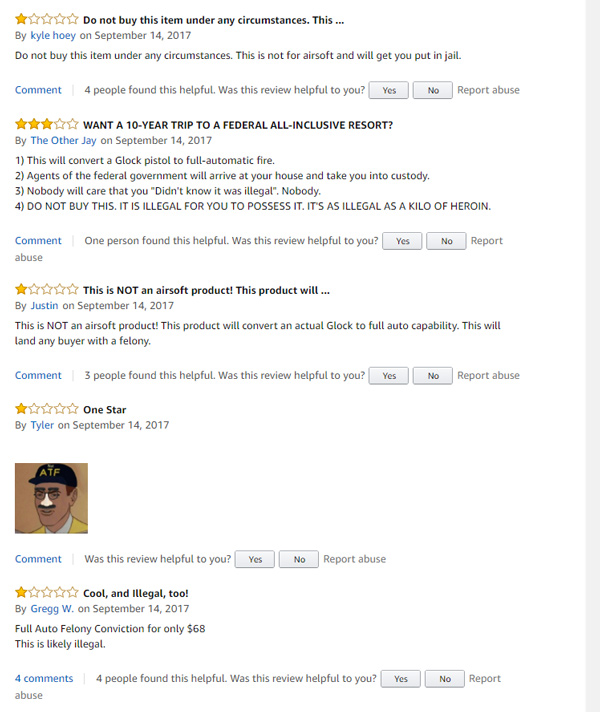The width and height of the screenshot is (600, 712).
Task: Click No on Tyler's review
Action: pos(298,559)
